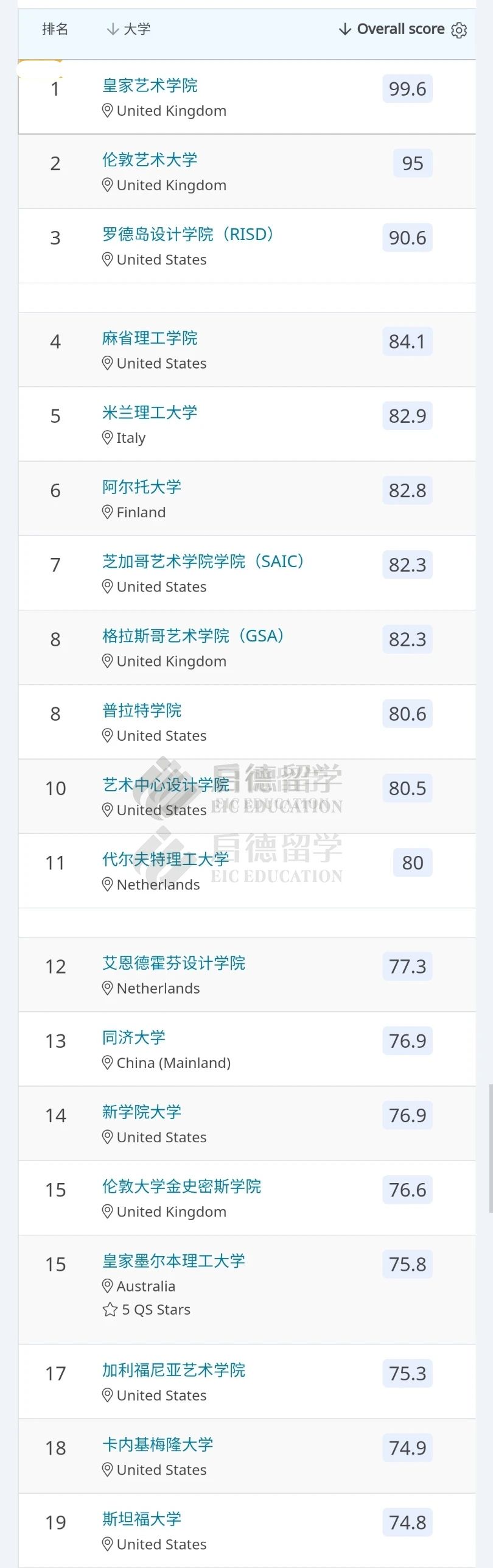Image resolution: width=493 pixels, height=1568 pixels.
Task: Click location pin next to China (Mainland)
Action: 107,1062
